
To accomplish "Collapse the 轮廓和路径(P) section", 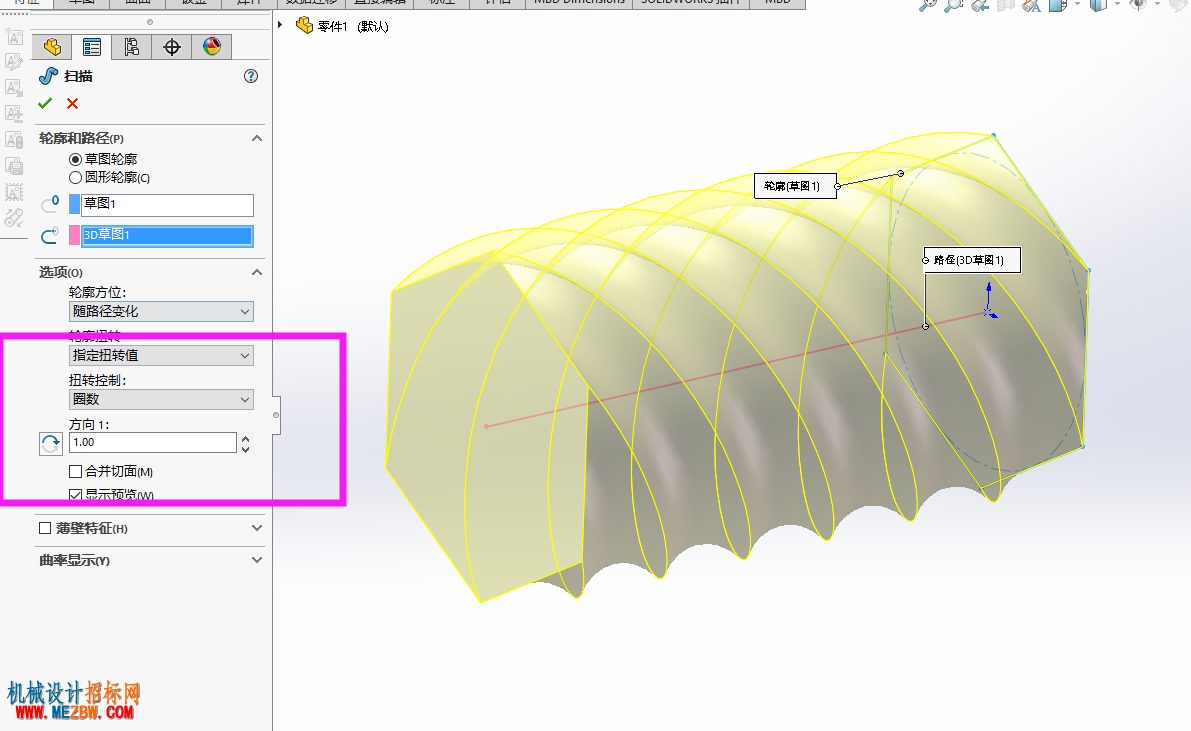I will pos(257,138).
